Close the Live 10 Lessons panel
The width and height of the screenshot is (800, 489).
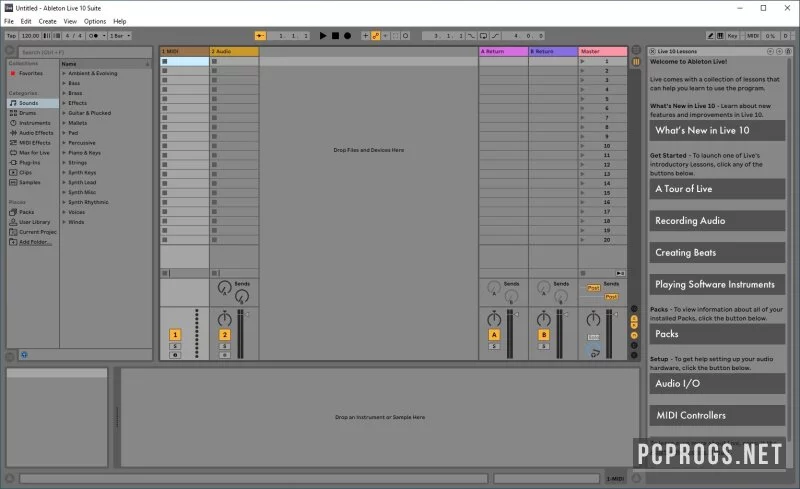pyautogui.click(x=653, y=51)
